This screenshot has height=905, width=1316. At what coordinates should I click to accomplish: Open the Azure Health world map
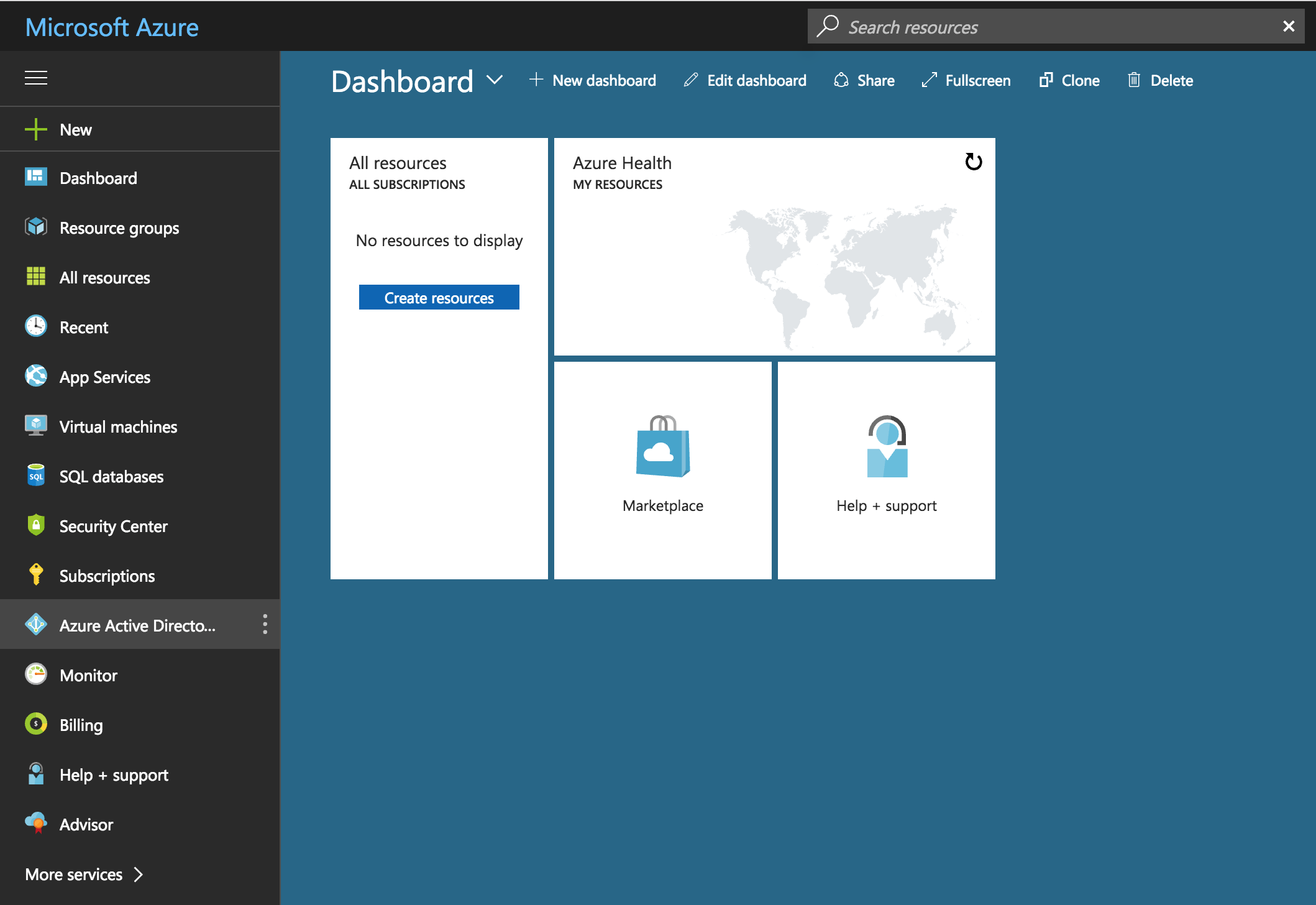click(x=851, y=278)
